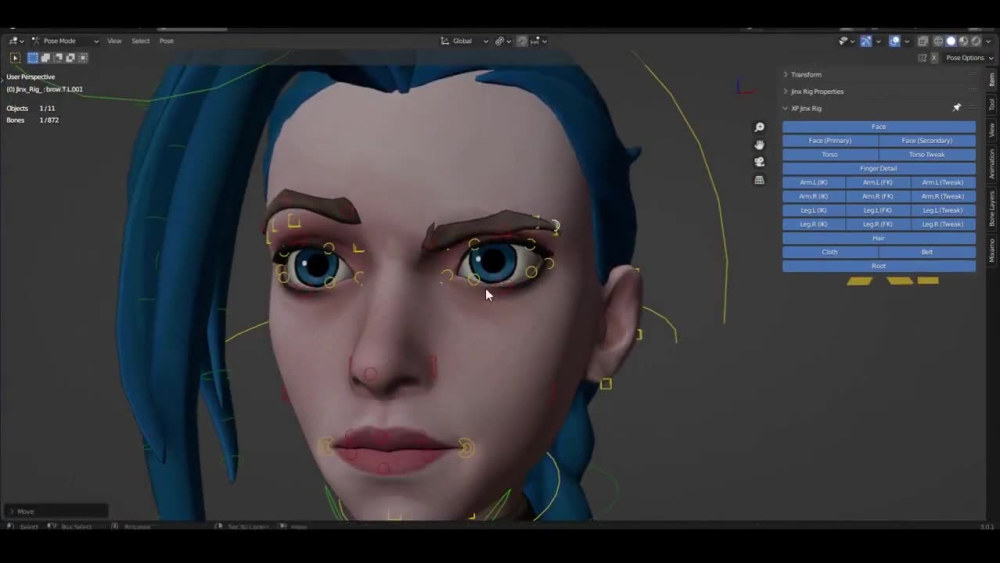Switch to solid viewport shading
The width and height of the screenshot is (1000, 563).
(951, 41)
